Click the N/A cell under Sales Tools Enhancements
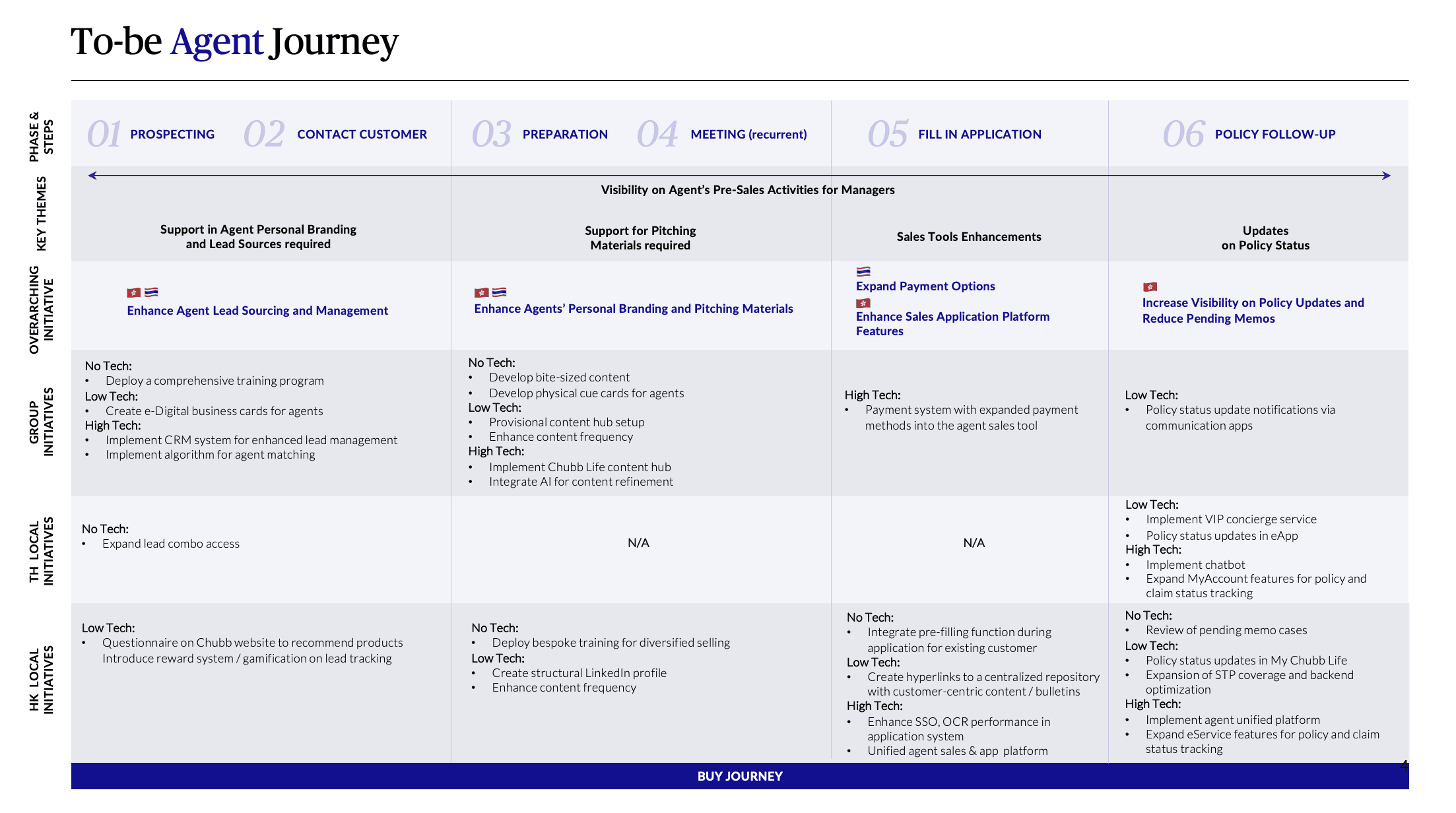Viewport: 1456px width, 813px height. [x=974, y=543]
